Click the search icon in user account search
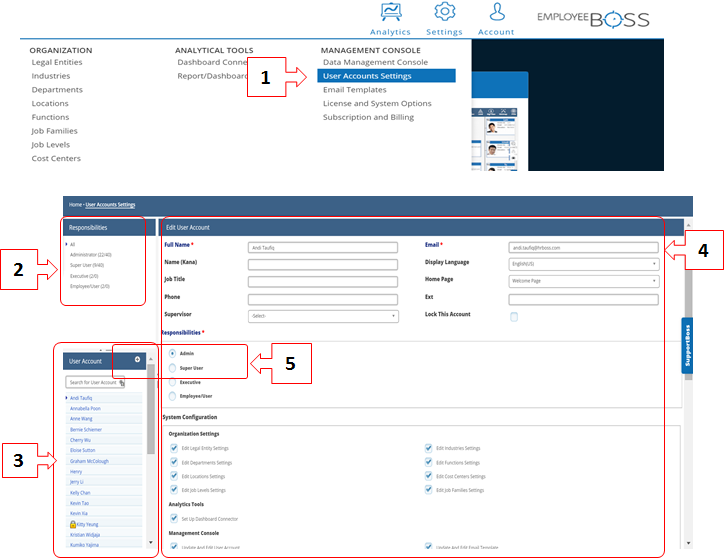724x558 pixels. point(122,382)
